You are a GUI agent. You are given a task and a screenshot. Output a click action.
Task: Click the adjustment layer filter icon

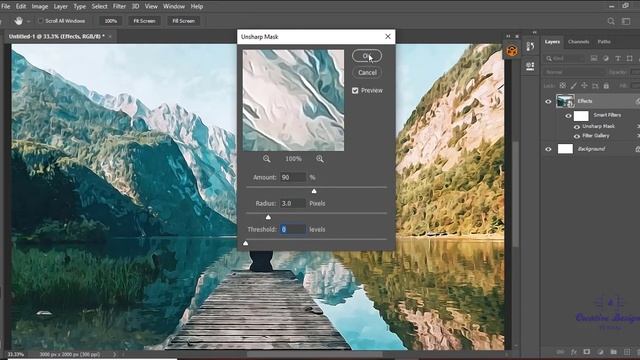coord(606,58)
